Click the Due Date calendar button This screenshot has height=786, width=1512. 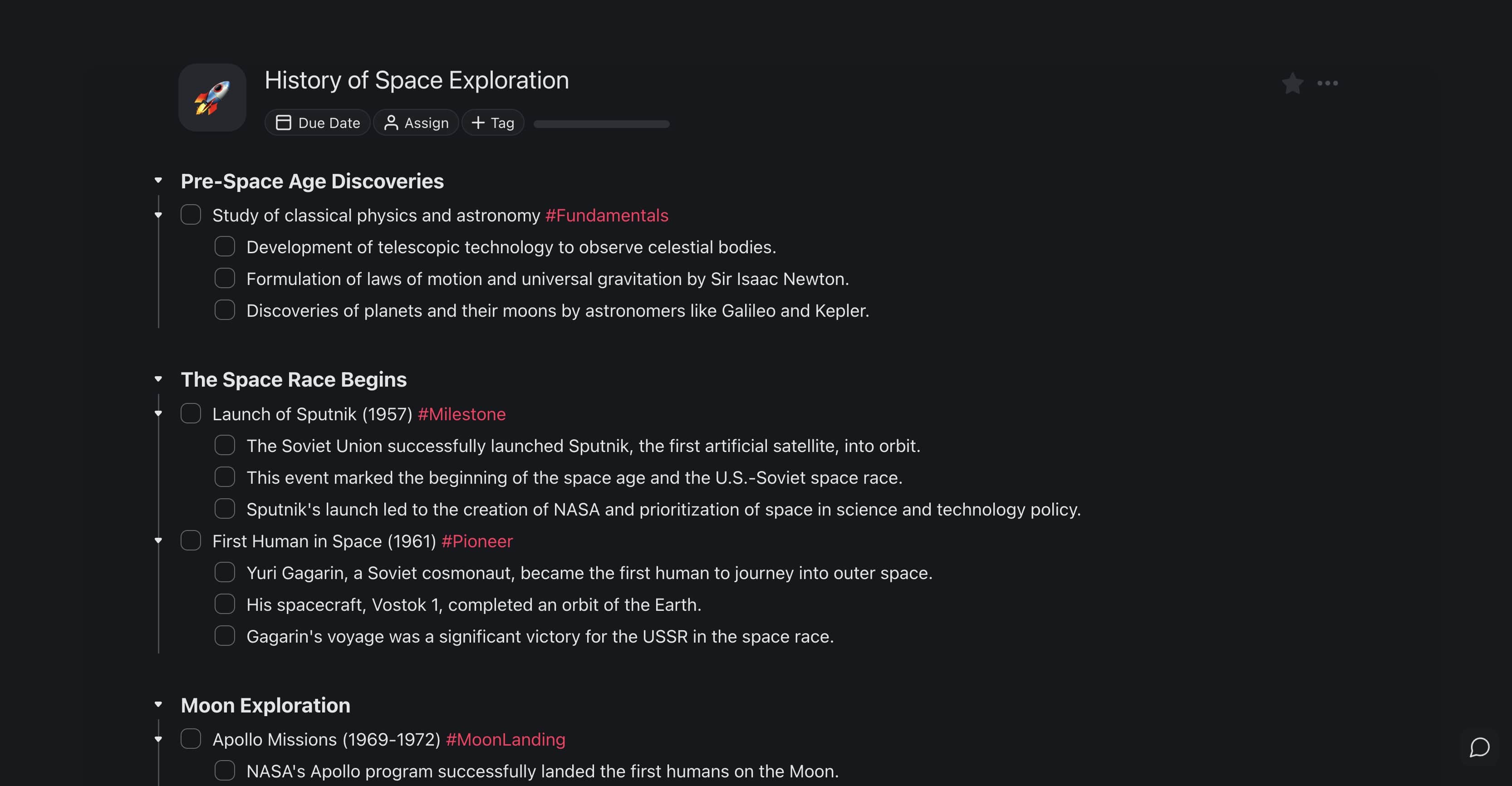click(318, 123)
